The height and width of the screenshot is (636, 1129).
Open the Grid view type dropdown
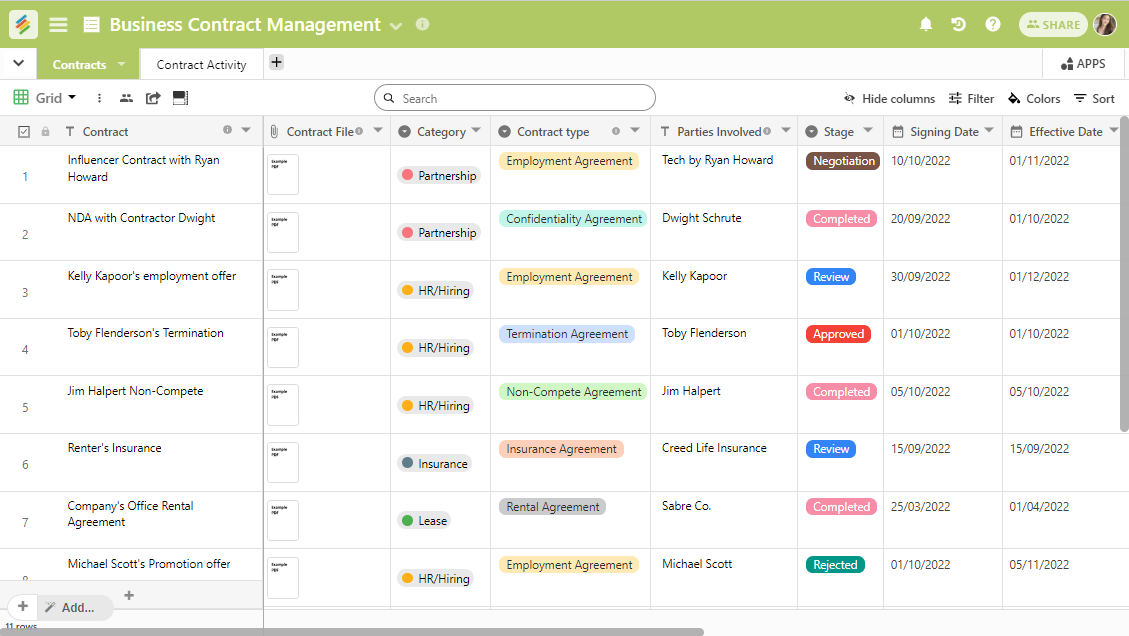click(x=45, y=98)
